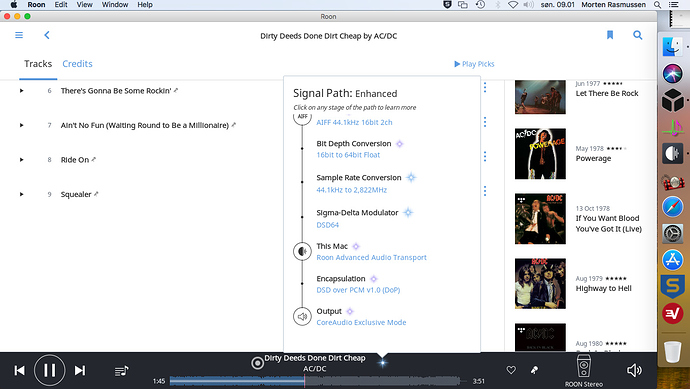Open the ROON Stereo zone speaker icon
The height and width of the screenshot is (389, 690).
pos(584,366)
